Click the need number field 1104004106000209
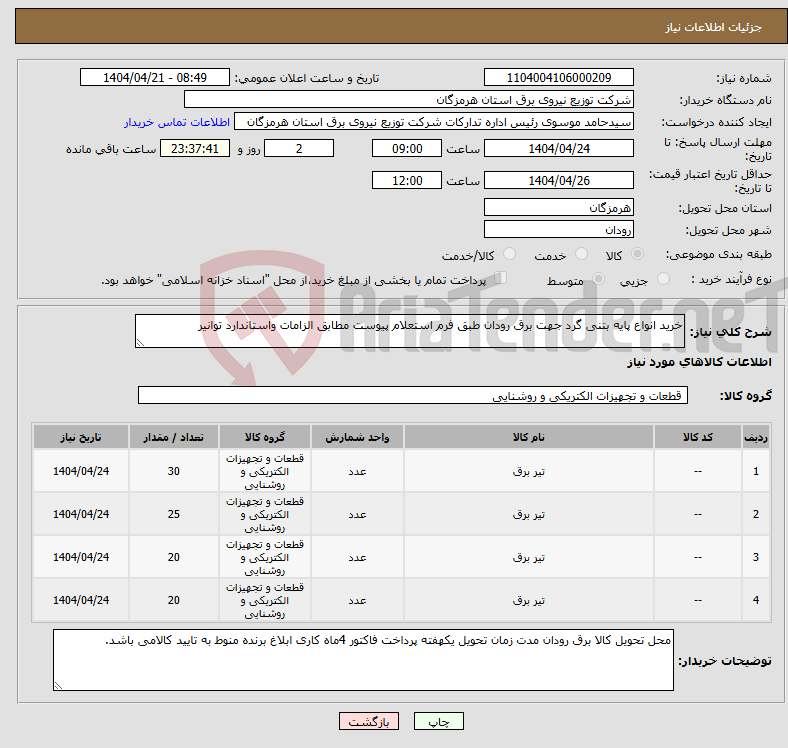The image size is (788, 748). pyautogui.click(x=558, y=77)
